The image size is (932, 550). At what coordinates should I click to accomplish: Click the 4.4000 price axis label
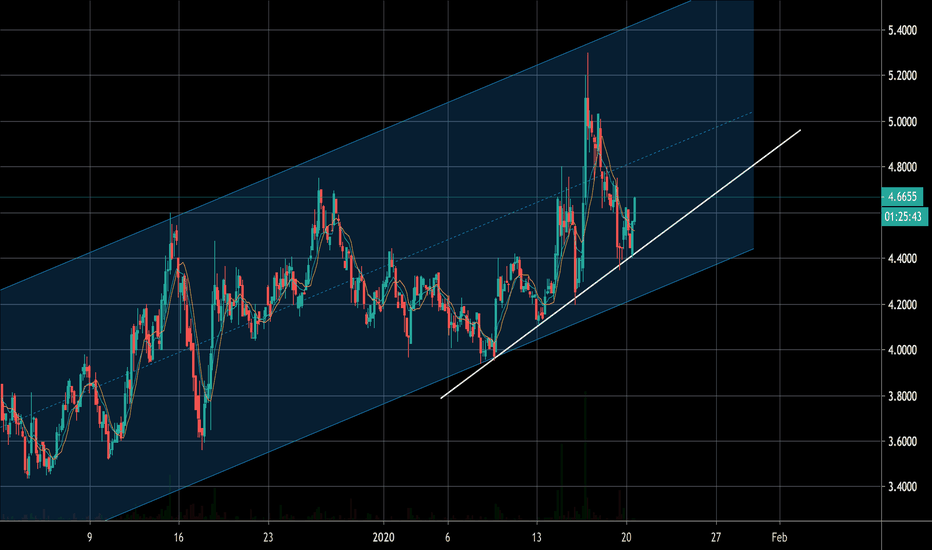(902, 259)
